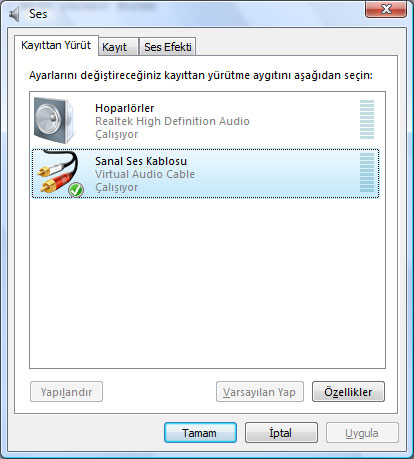Image resolution: width=414 pixels, height=459 pixels.
Task: Switch to the Kayıt tab
Action: tap(118, 47)
